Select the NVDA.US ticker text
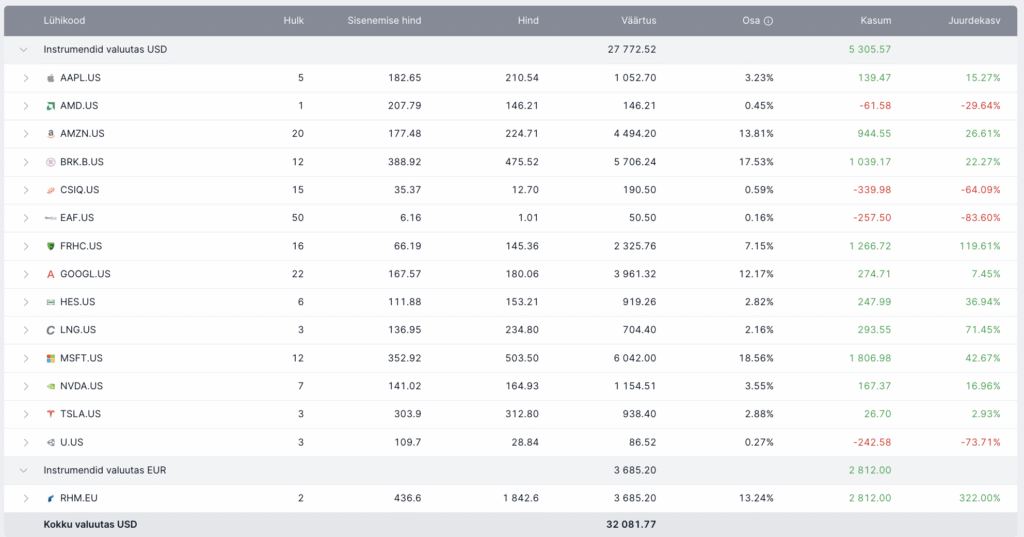 pos(82,386)
